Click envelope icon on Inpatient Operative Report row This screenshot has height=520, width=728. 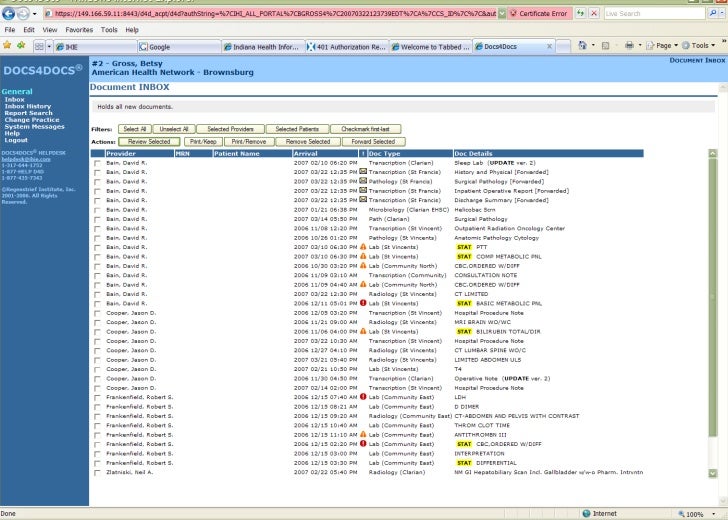[363, 190]
